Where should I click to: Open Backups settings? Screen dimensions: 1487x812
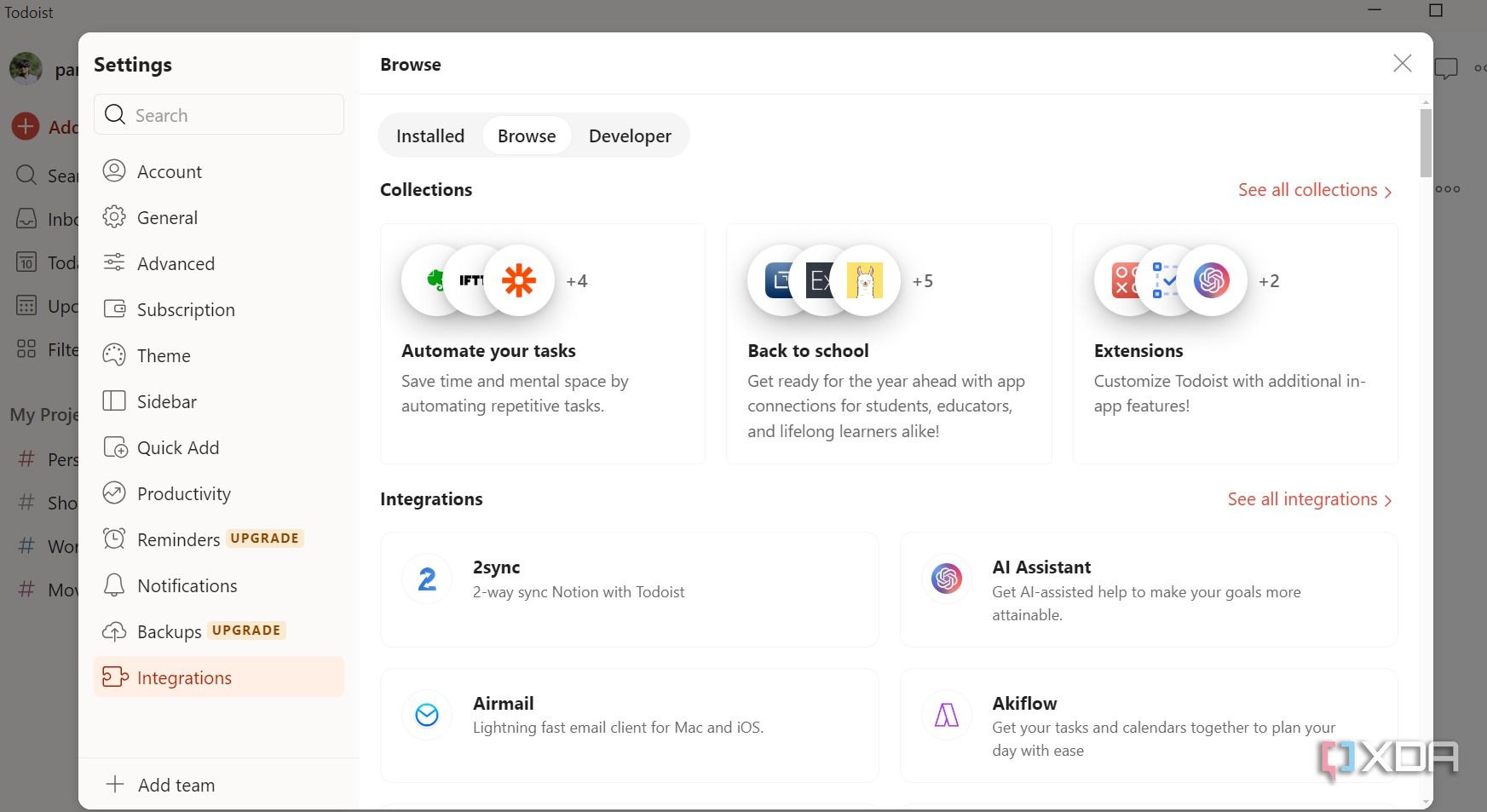[169, 631]
